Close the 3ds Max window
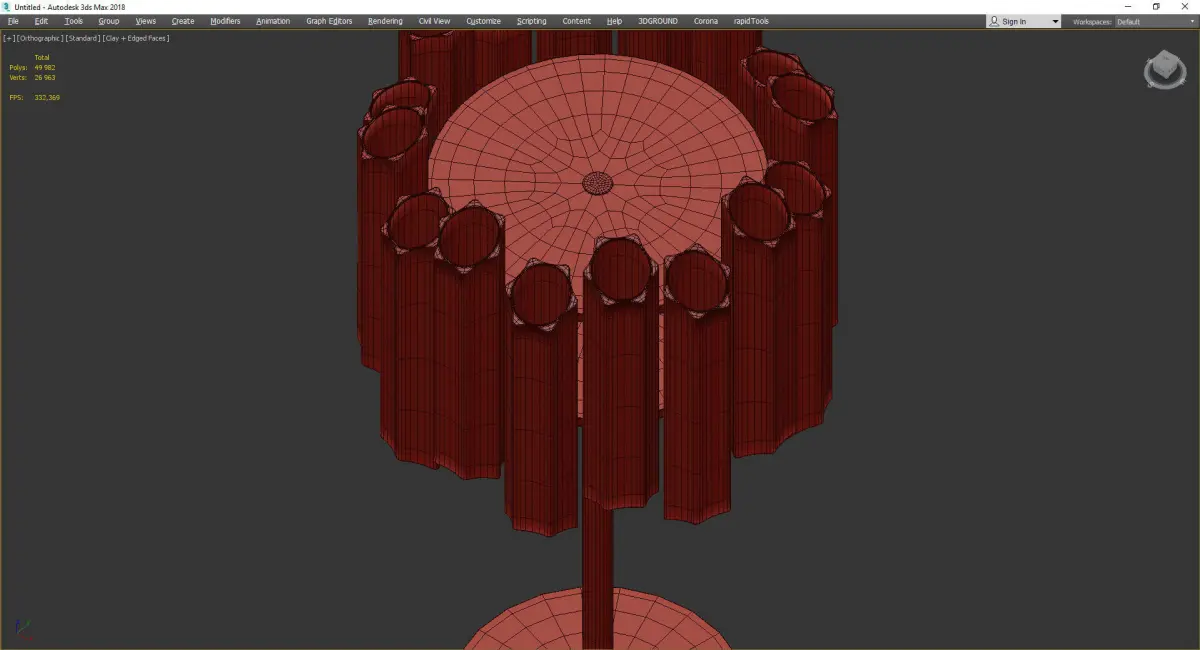 pyautogui.click(x=1185, y=7)
